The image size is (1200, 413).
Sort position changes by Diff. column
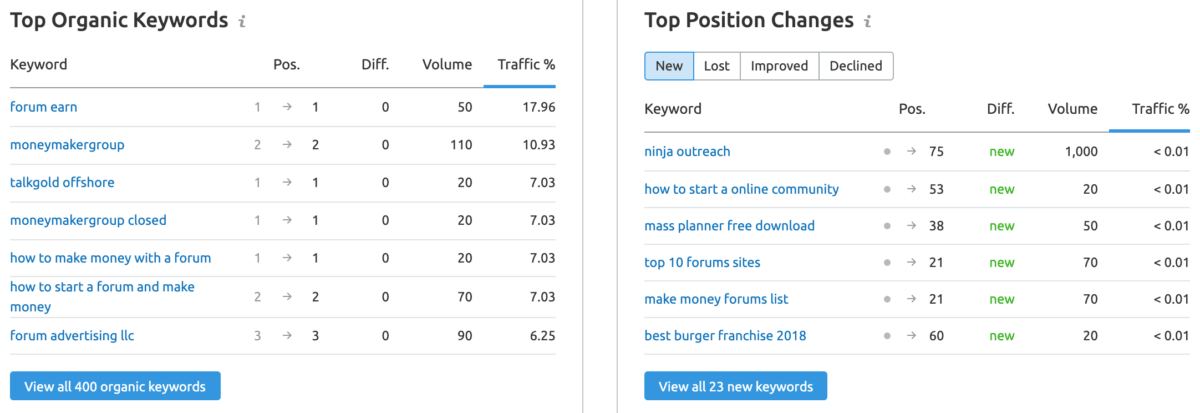1001,109
